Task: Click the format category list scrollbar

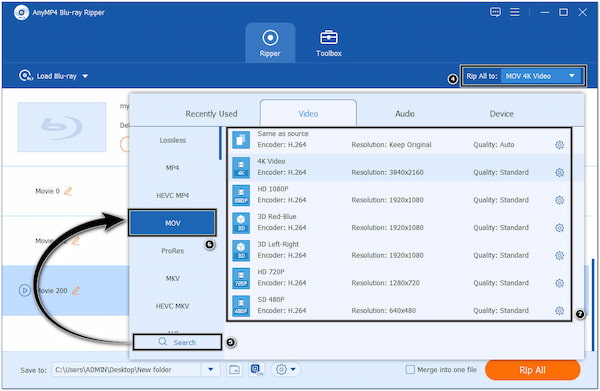Action: tap(220, 143)
